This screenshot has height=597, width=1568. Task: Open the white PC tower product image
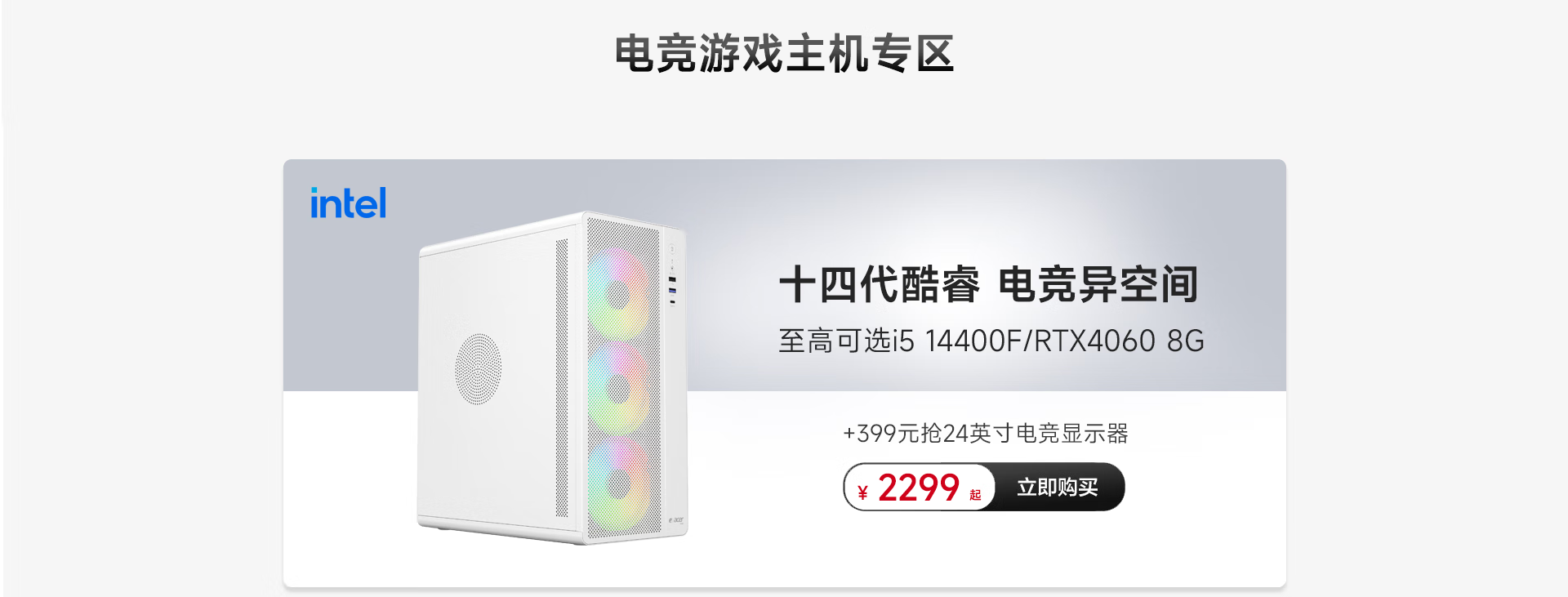point(553,378)
